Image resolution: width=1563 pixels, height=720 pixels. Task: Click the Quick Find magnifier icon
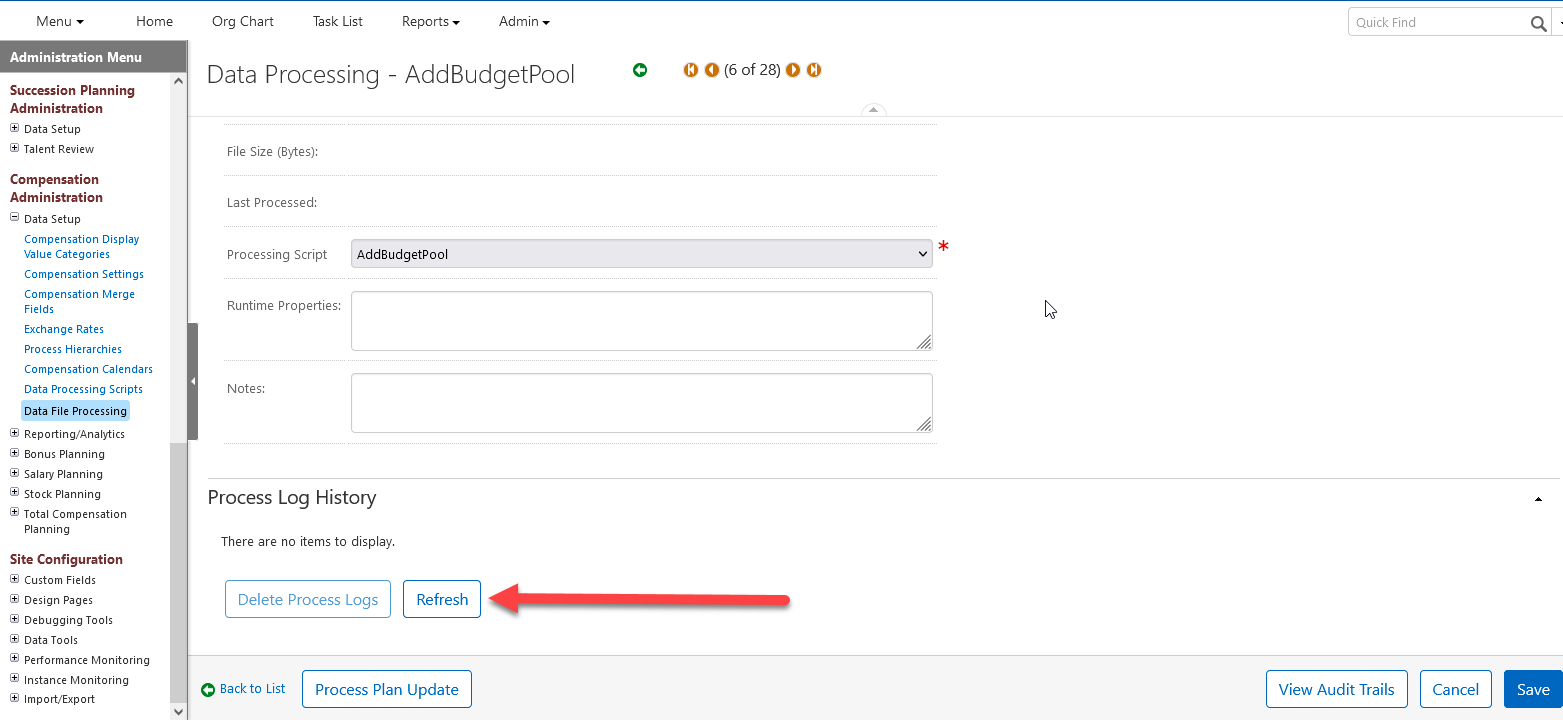[1538, 23]
